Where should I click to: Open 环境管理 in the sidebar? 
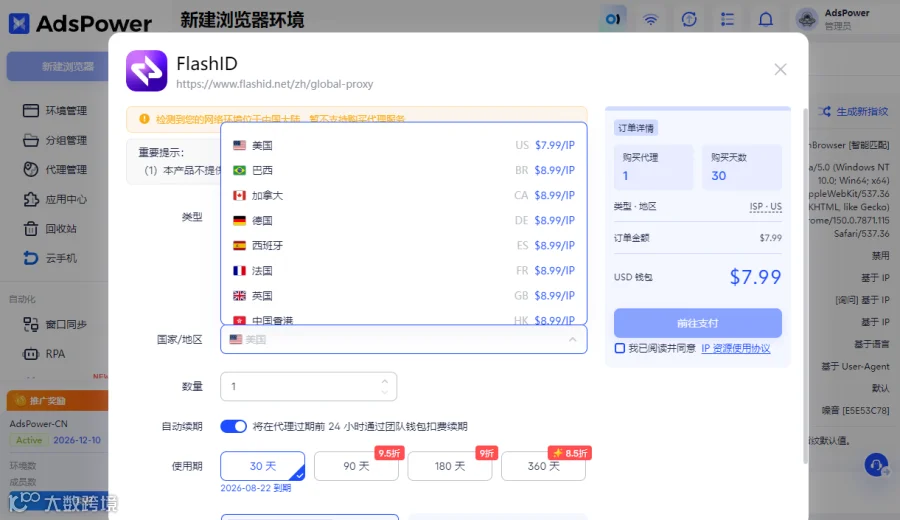pyautogui.click(x=55, y=110)
